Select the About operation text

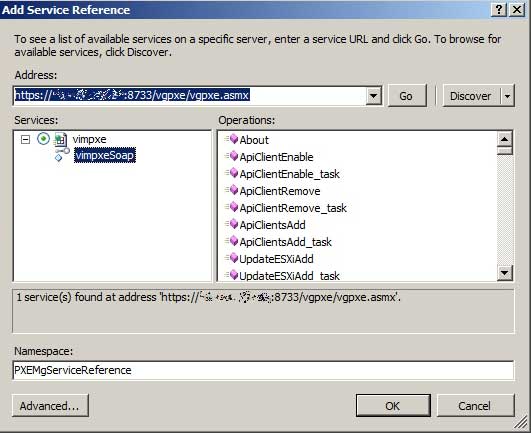point(254,140)
